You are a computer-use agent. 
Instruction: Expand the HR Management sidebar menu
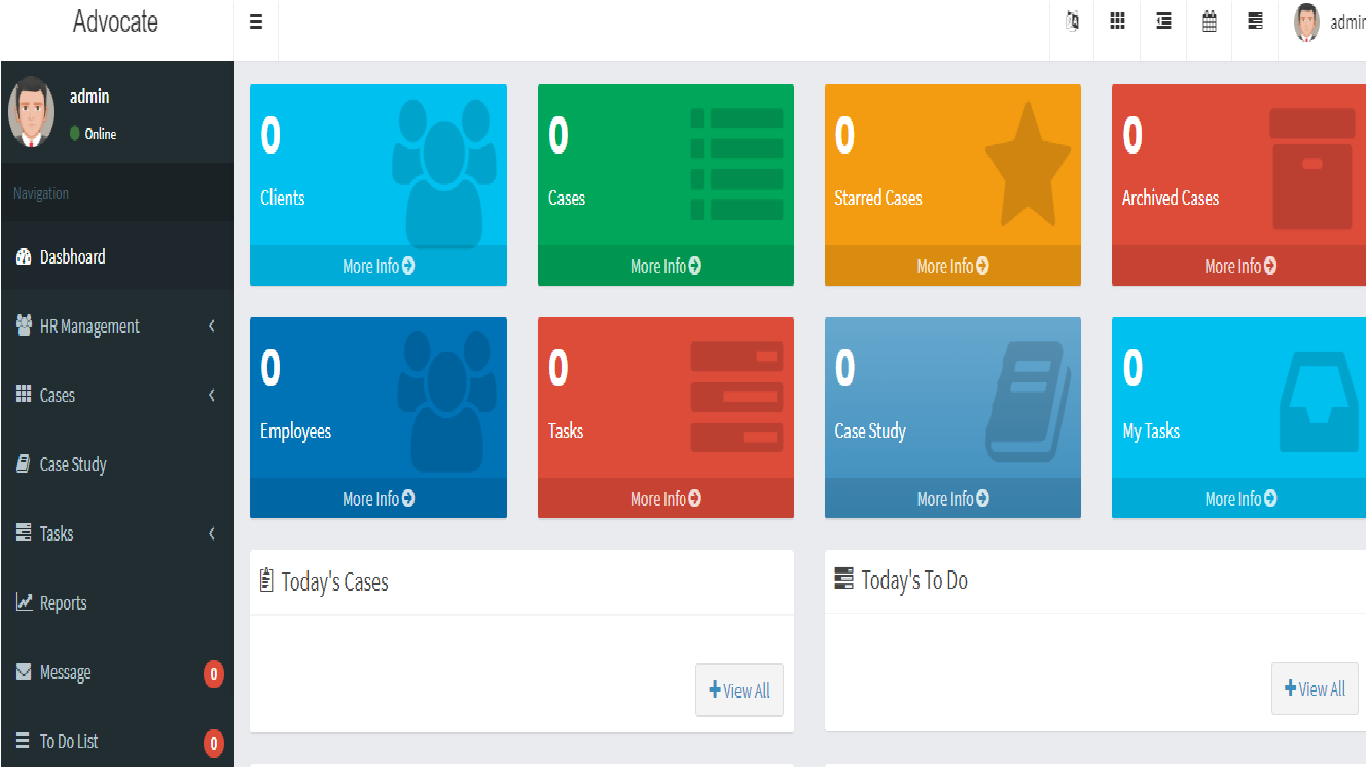116,326
